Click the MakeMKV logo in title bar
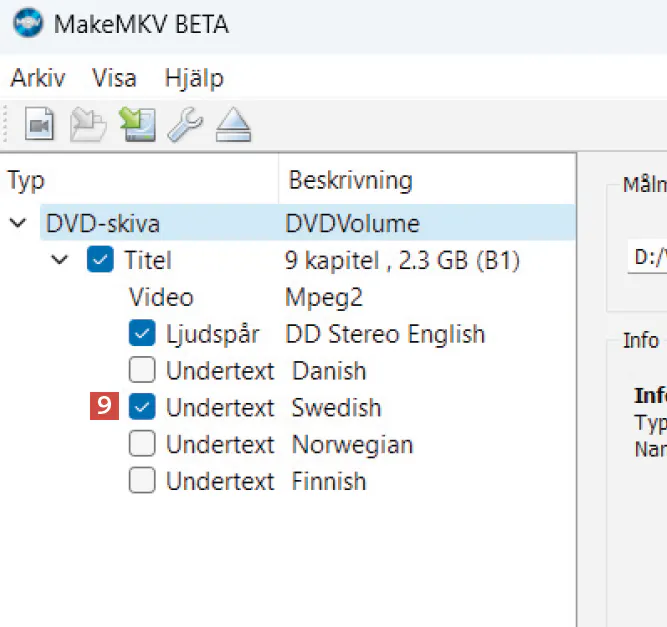Image resolution: width=667 pixels, height=627 pixels. pos(23,23)
